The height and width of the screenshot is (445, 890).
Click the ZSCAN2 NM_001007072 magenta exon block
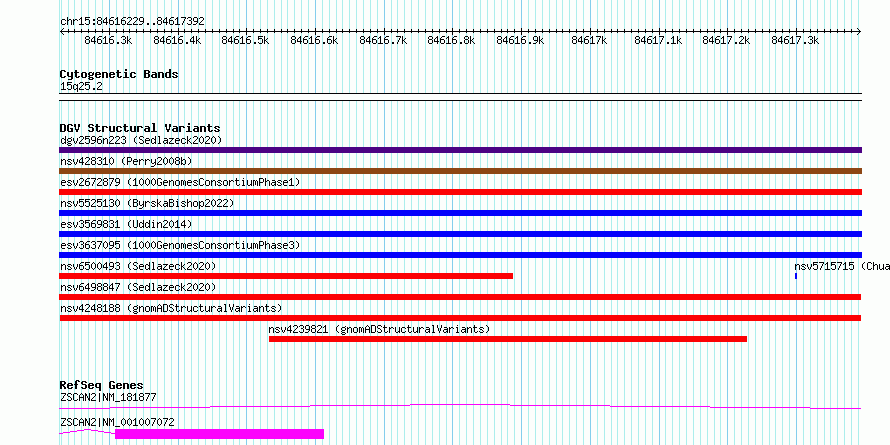(219, 434)
